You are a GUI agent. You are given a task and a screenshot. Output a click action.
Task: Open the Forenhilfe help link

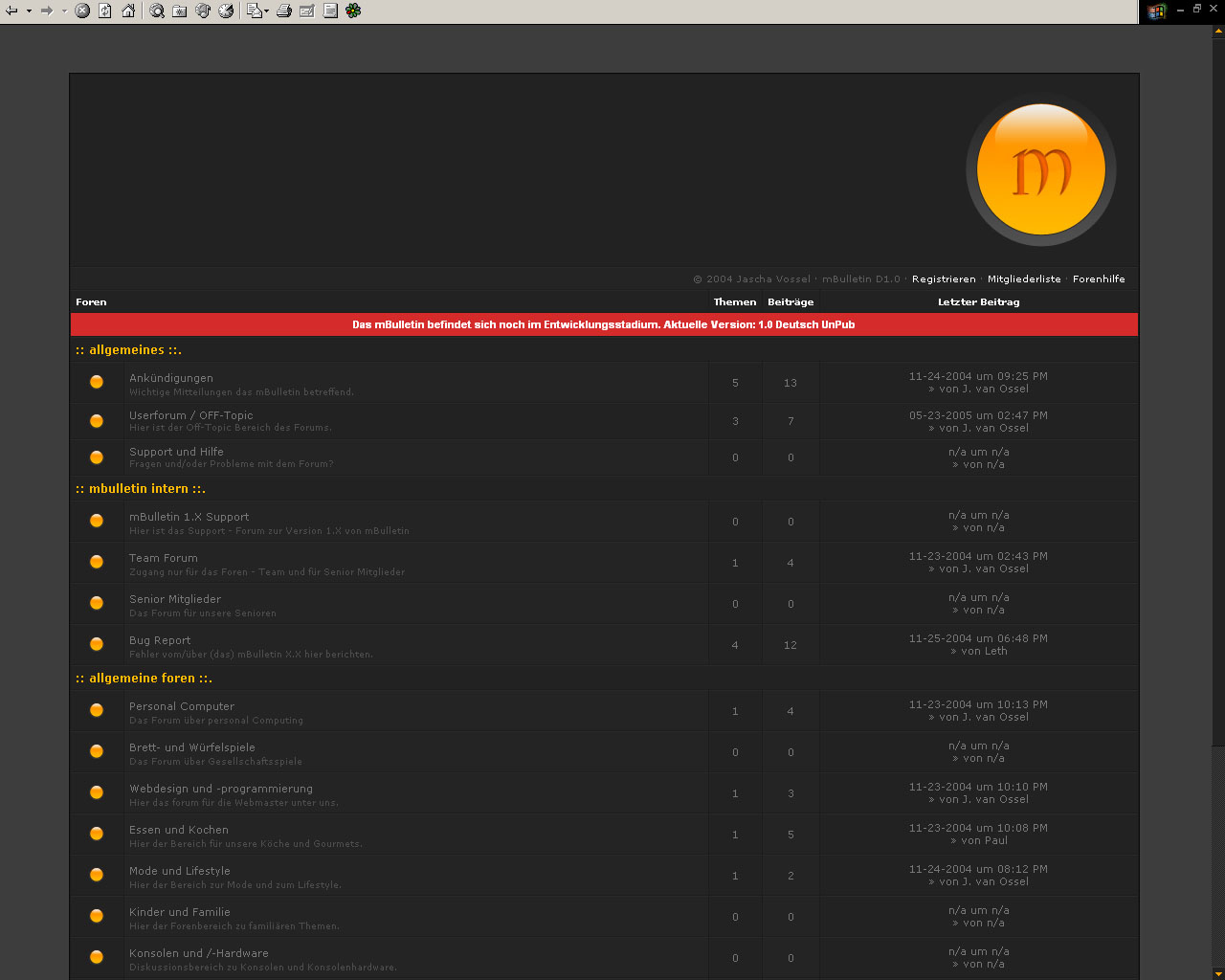[1099, 279]
